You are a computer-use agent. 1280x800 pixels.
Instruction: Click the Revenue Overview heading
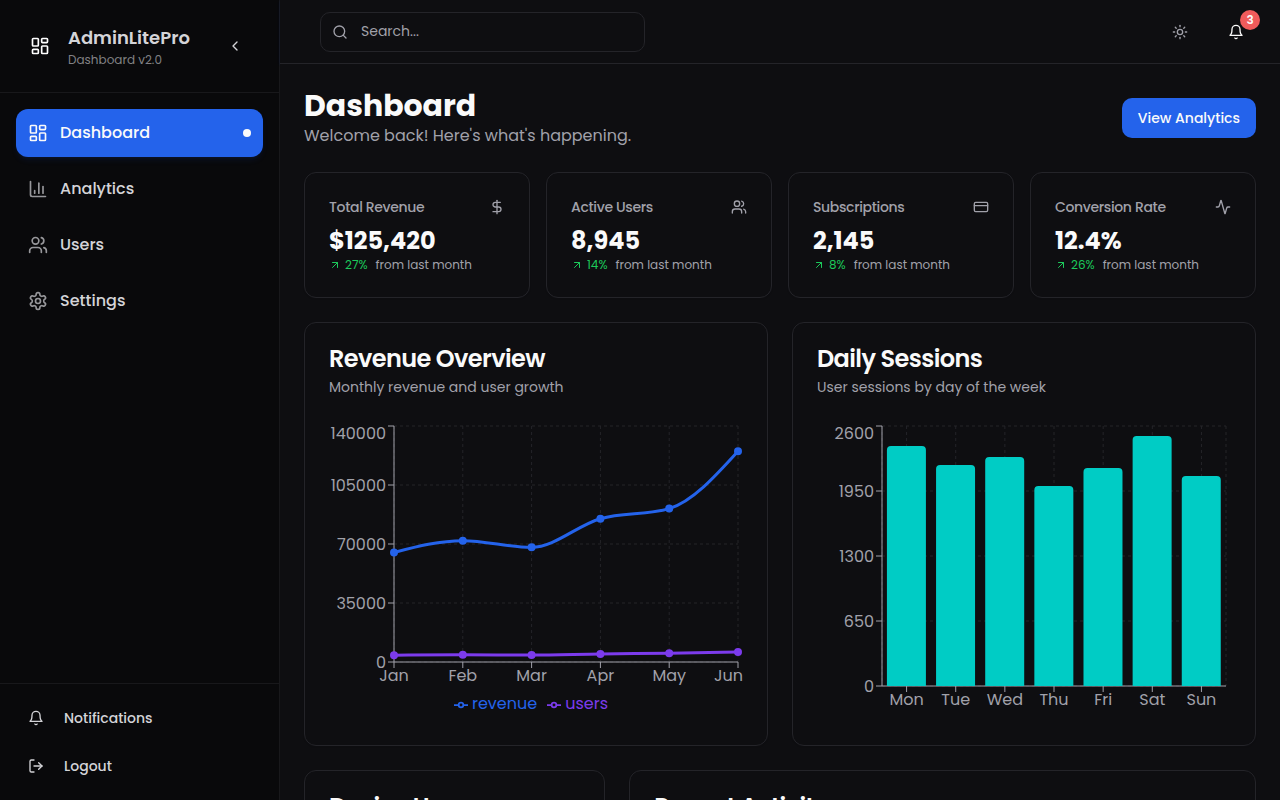[x=437, y=359]
